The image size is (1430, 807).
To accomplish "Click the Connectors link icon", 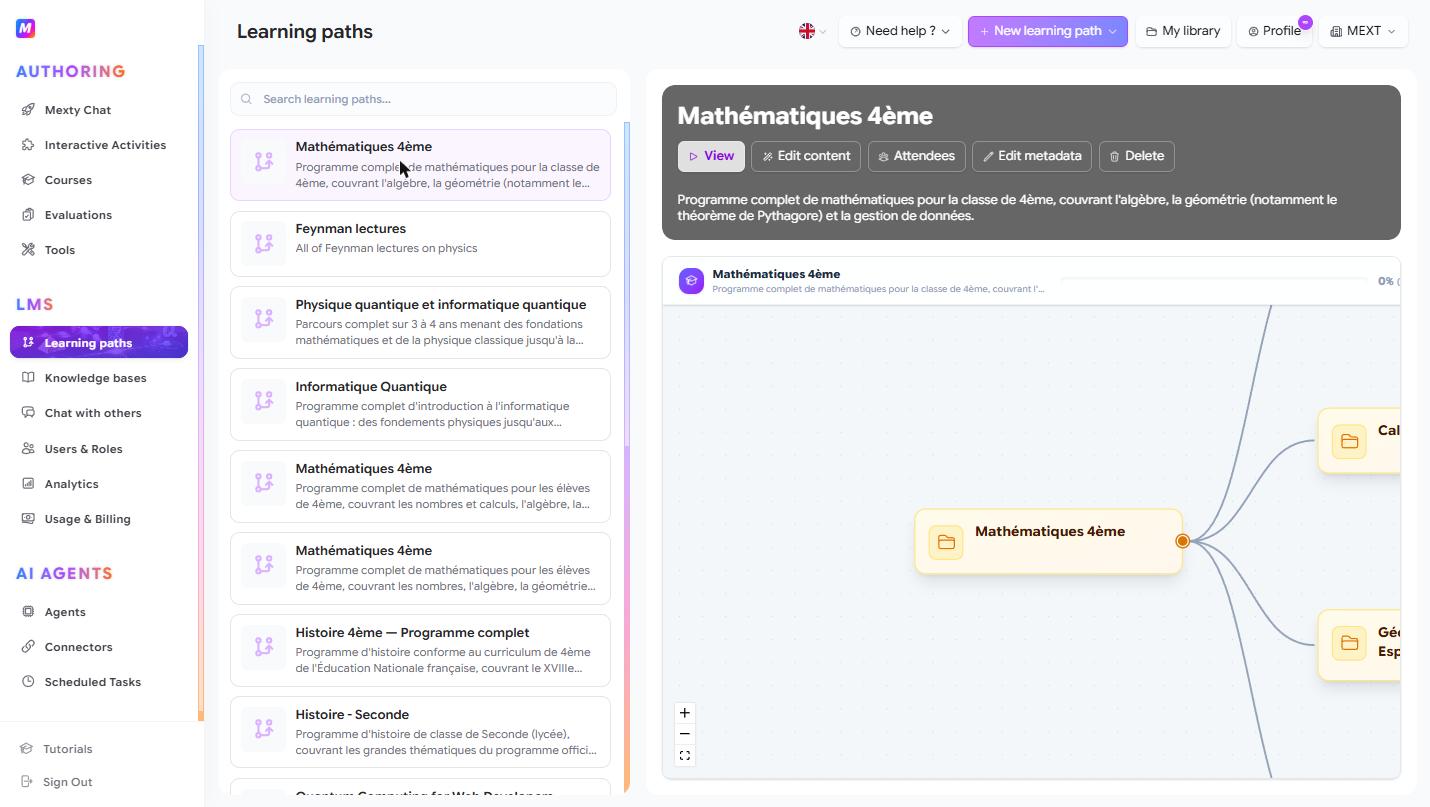I will pyautogui.click(x=28, y=647).
